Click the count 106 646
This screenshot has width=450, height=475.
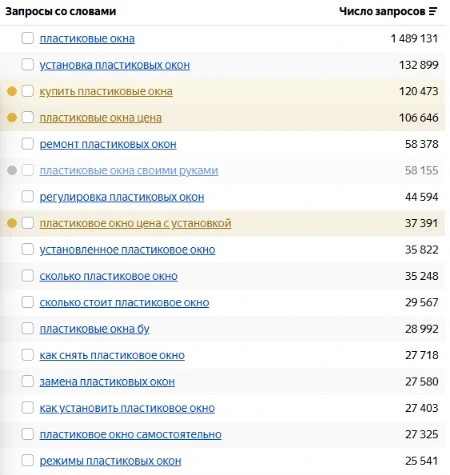pyautogui.click(x=419, y=118)
